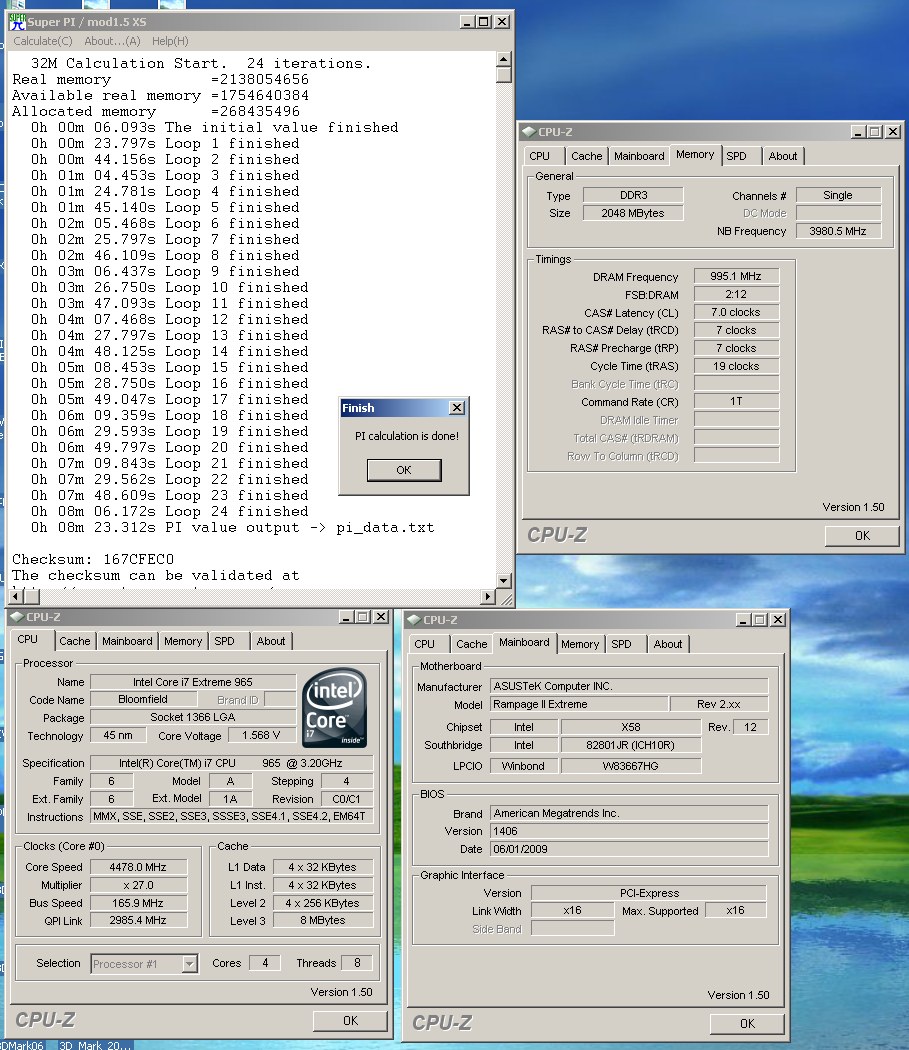
Task: Click the QPI Link 2985.4 MHz value
Action: point(138,920)
